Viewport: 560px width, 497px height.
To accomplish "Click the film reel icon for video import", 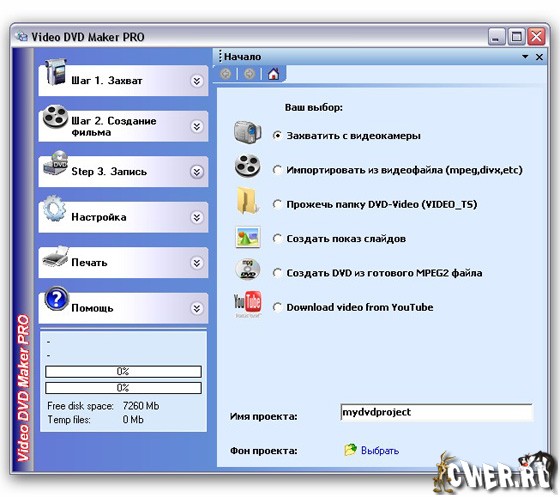I will [x=247, y=166].
